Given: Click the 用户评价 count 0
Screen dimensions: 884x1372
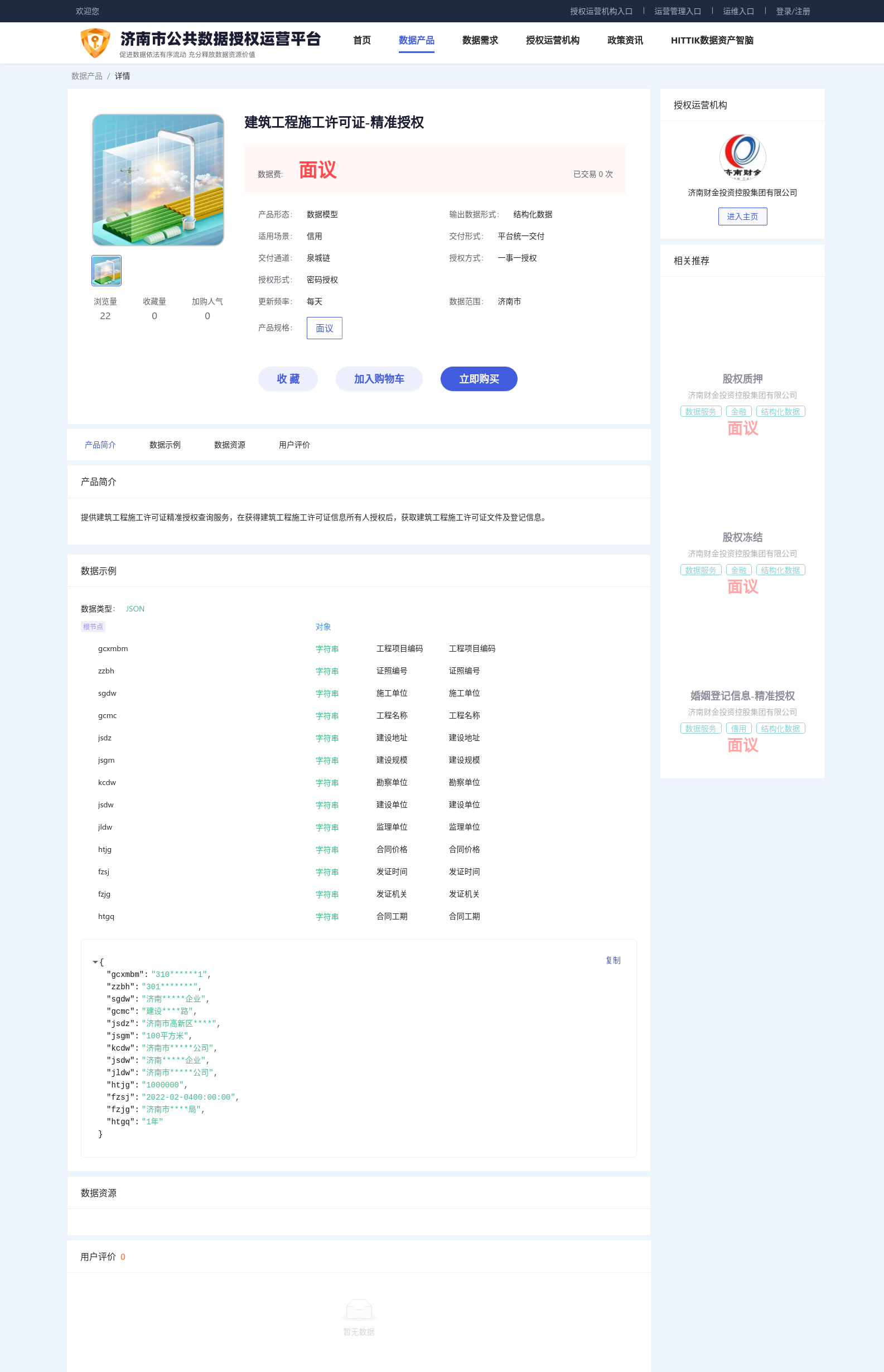Looking at the screenshot, I should pyautogui.click(x=123, y=1257).
